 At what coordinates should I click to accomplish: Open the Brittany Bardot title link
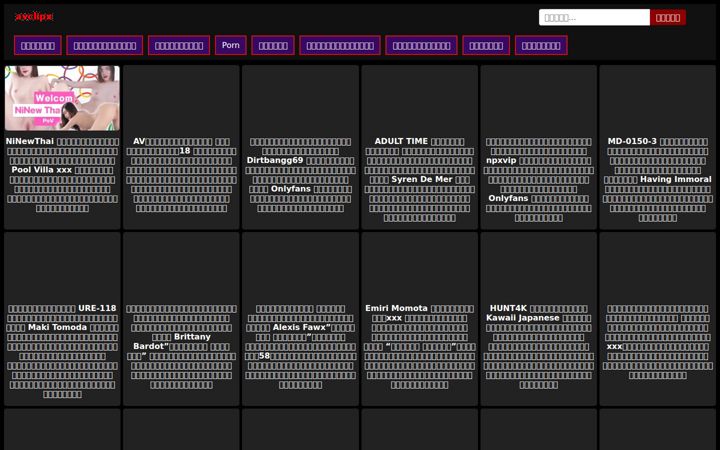(181, 347)
